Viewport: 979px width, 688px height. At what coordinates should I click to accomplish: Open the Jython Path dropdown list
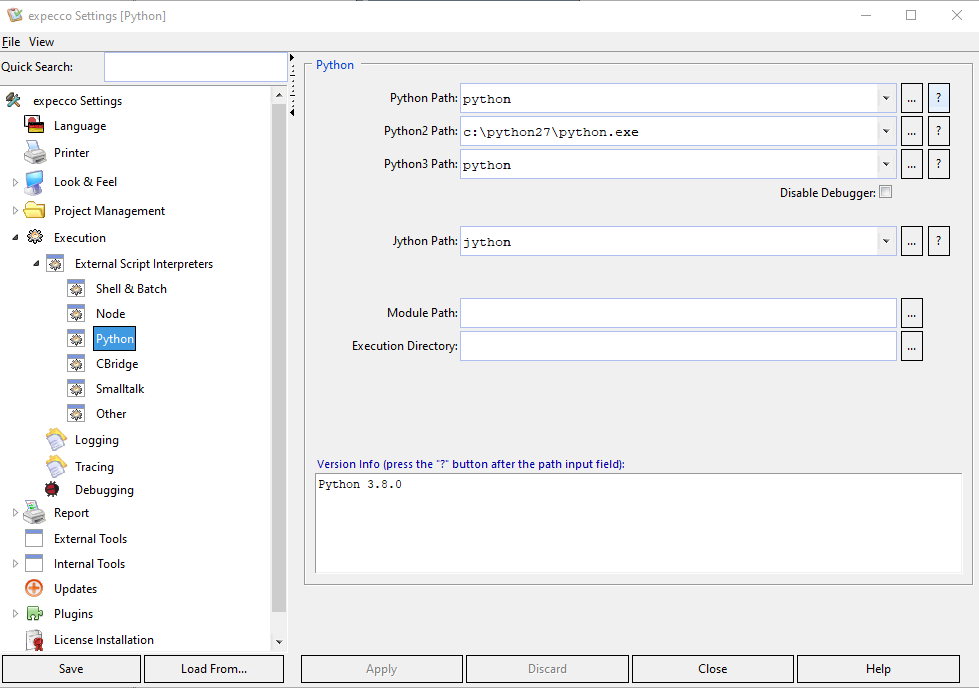click(x=886, y=242)
